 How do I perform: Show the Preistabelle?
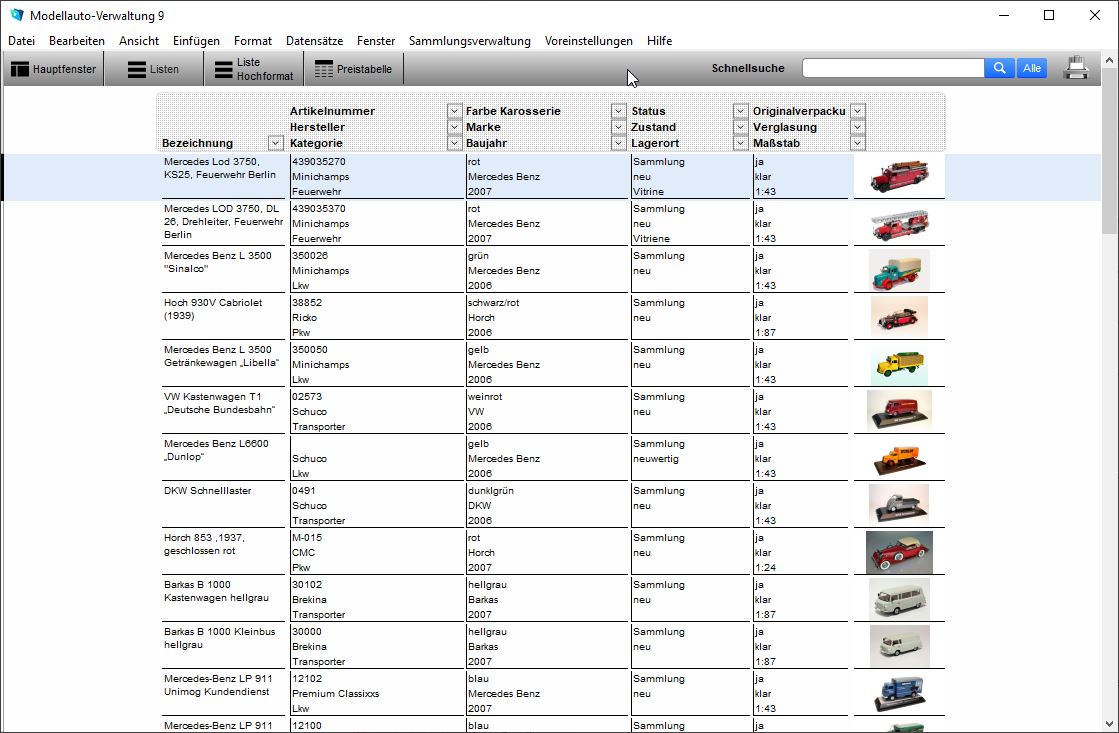pos(353,68)
